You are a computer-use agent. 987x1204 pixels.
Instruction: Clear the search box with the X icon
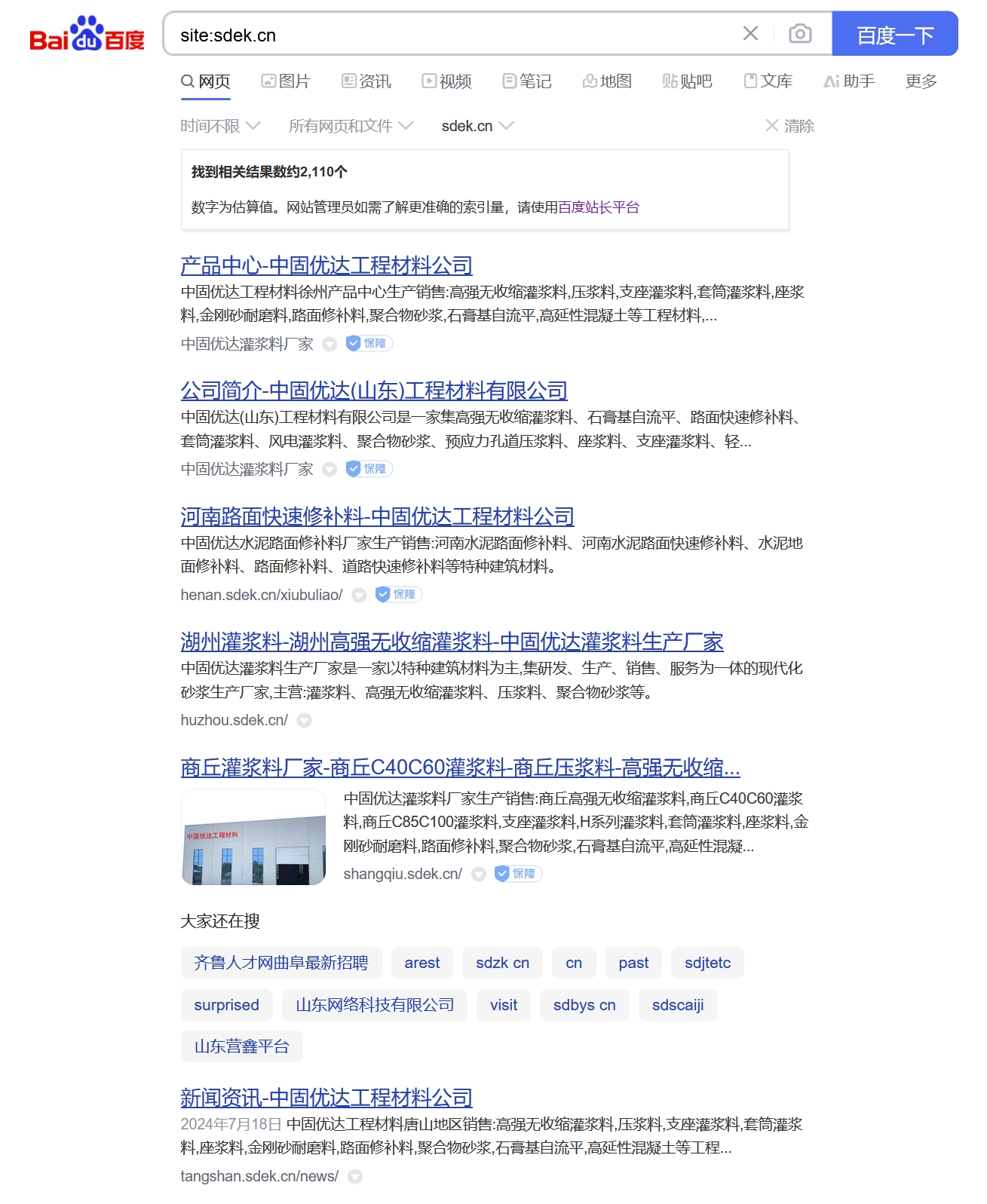tap(750, 33)
